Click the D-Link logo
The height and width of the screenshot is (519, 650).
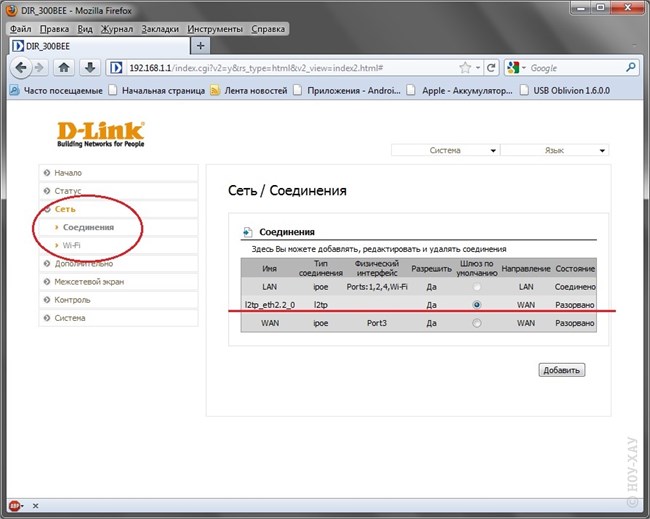pyautogui.click(x=101, y=134)
